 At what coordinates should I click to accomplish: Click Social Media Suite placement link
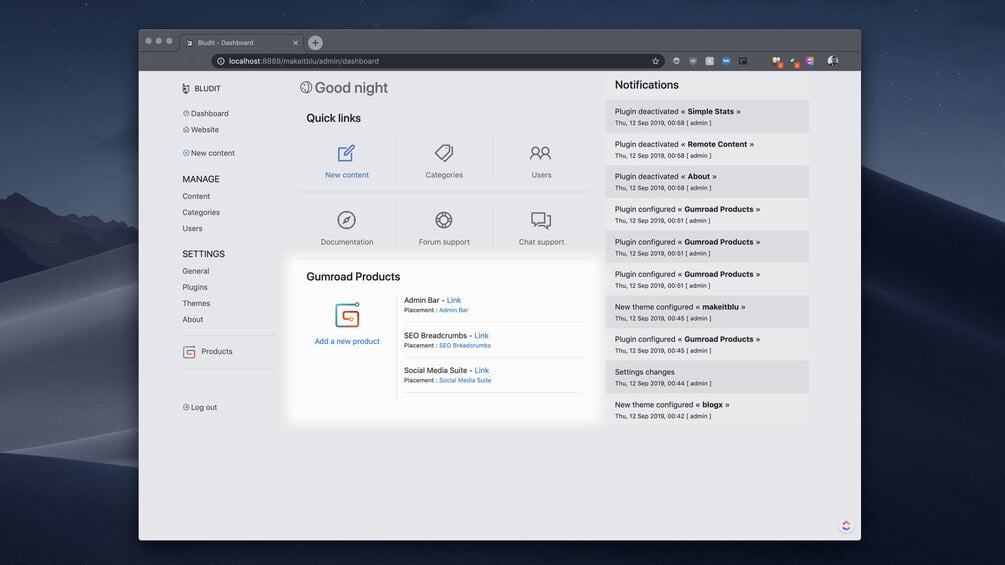pyautogui.click(x=465, y=381)
